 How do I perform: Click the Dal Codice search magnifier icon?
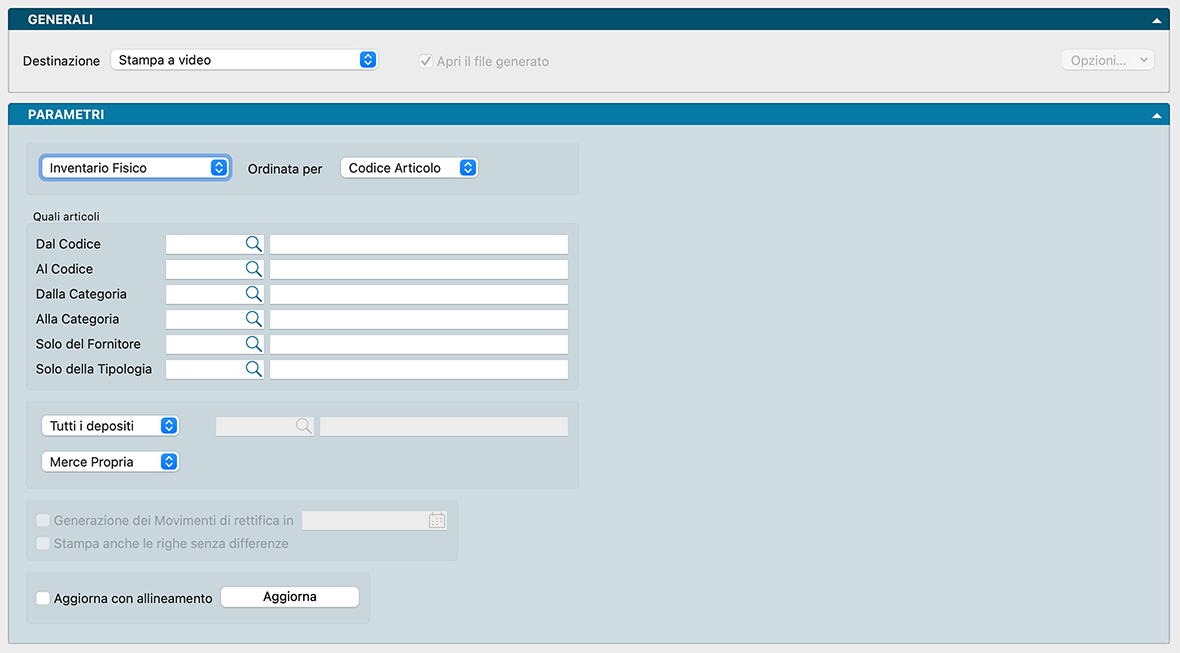[253, 244]
